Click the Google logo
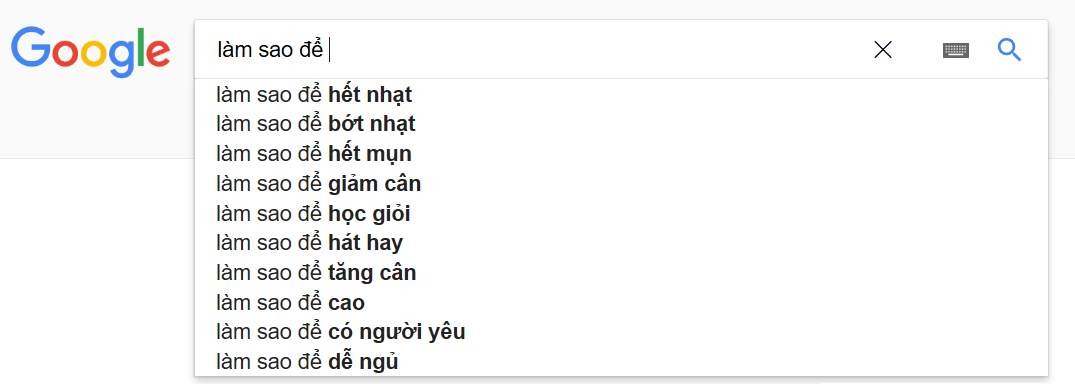1075x384 pixels. point(90,51)
